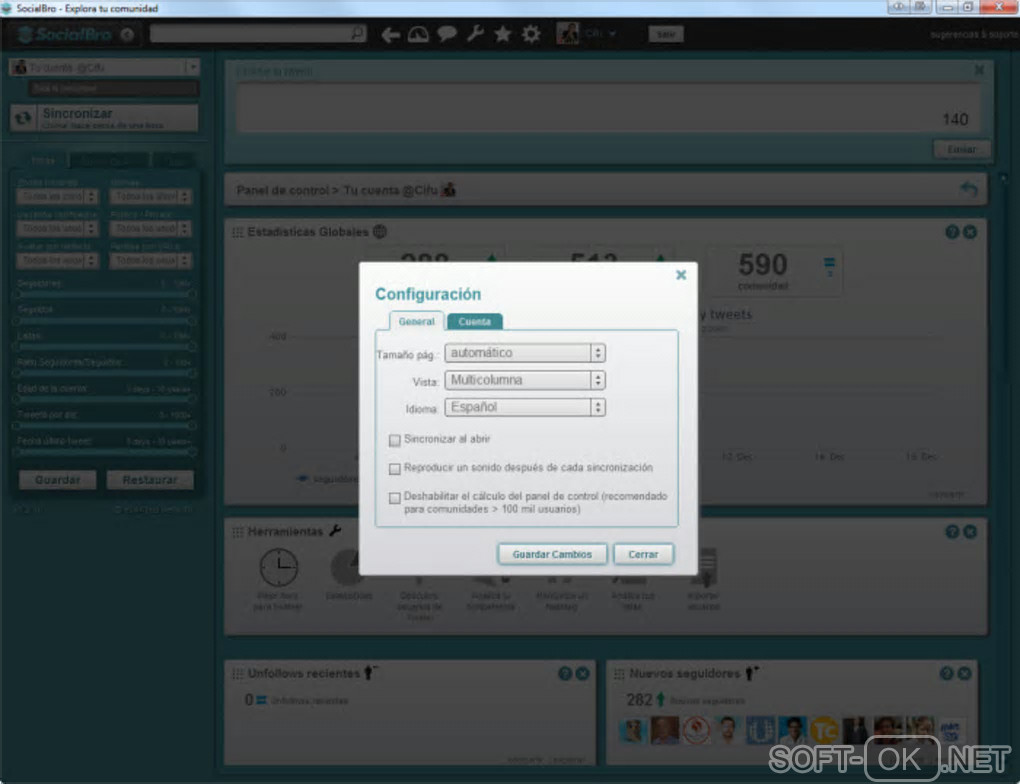Close the Estadísticas Globales panel

tap(969, 232)
